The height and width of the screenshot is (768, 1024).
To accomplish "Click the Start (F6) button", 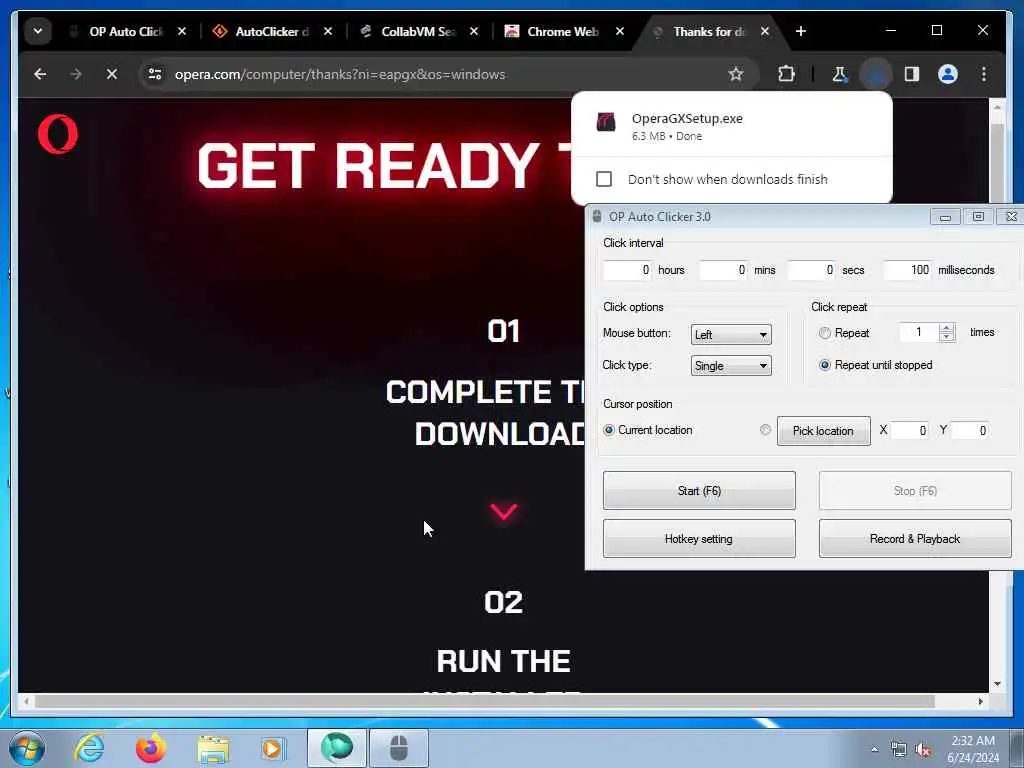I will 699,490.
